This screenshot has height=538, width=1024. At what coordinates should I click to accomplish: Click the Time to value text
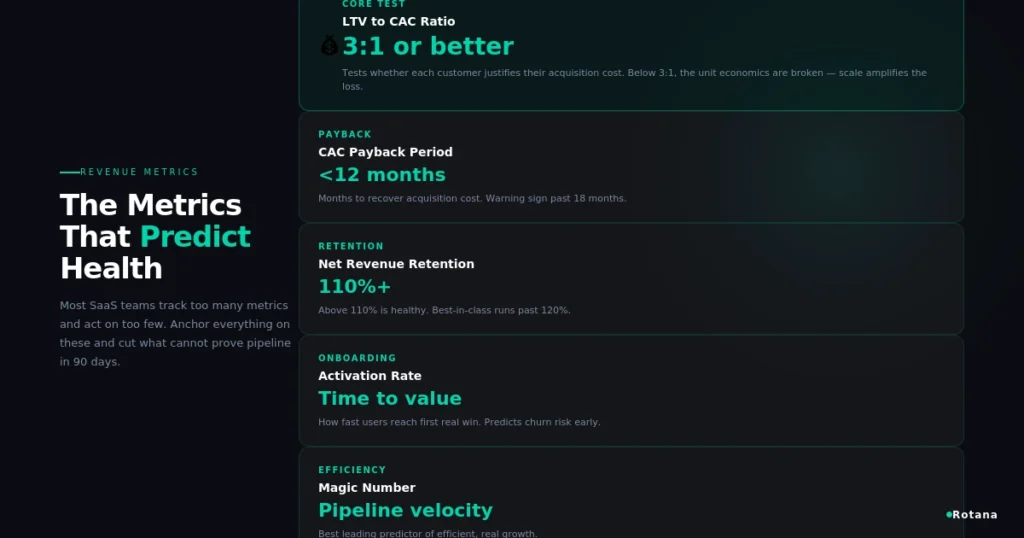(x=390, y=398)
